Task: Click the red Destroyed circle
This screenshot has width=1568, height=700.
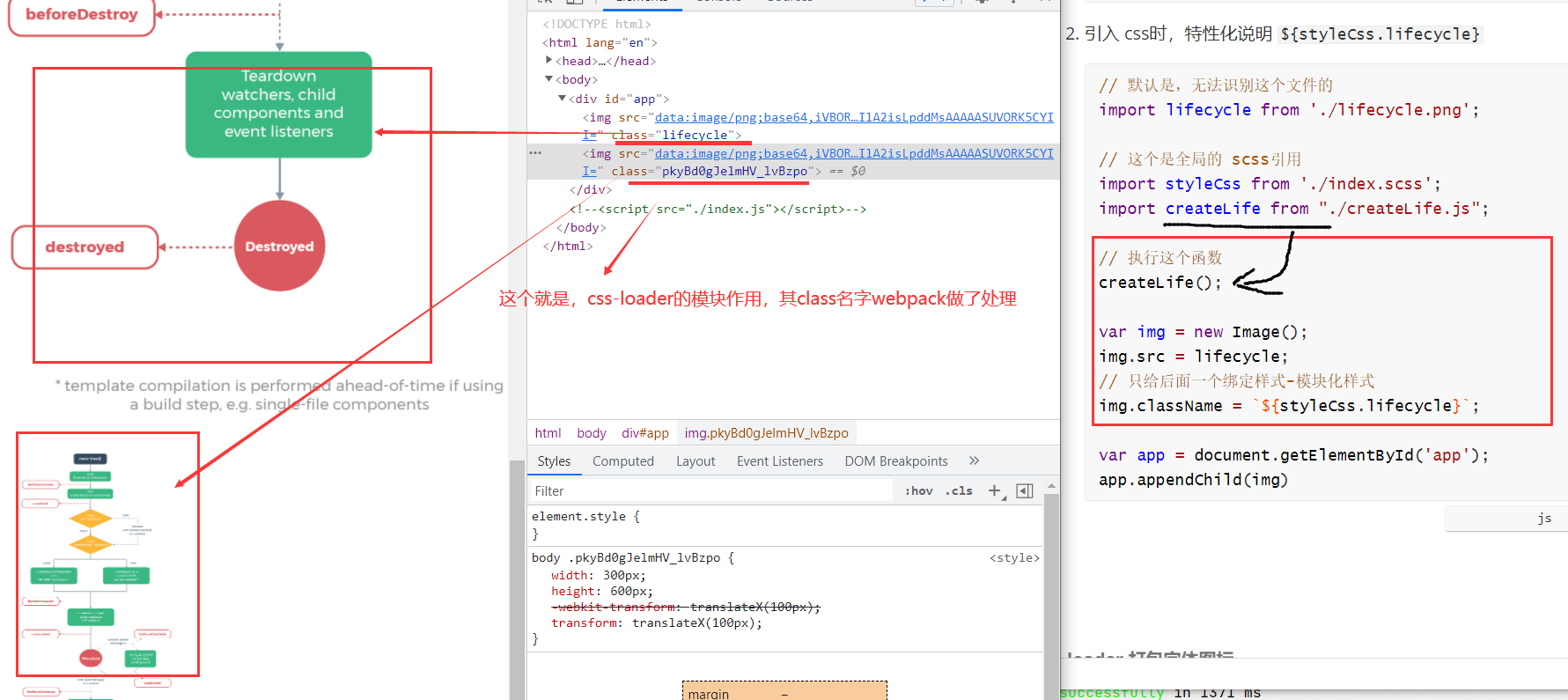Action: (280, 246)
